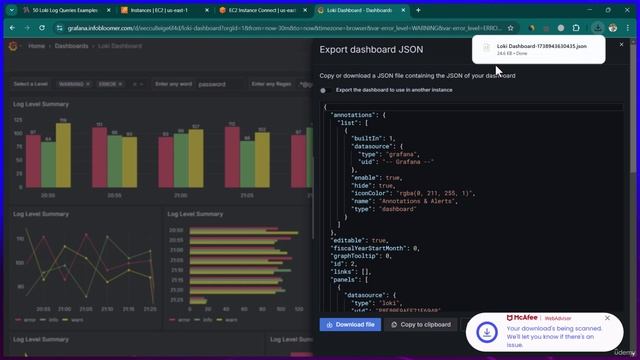Image resolution: width=640 pixels, height=360 pixels.
Task: Click the file icon in the download popup
Action: (x=486, y=49)
